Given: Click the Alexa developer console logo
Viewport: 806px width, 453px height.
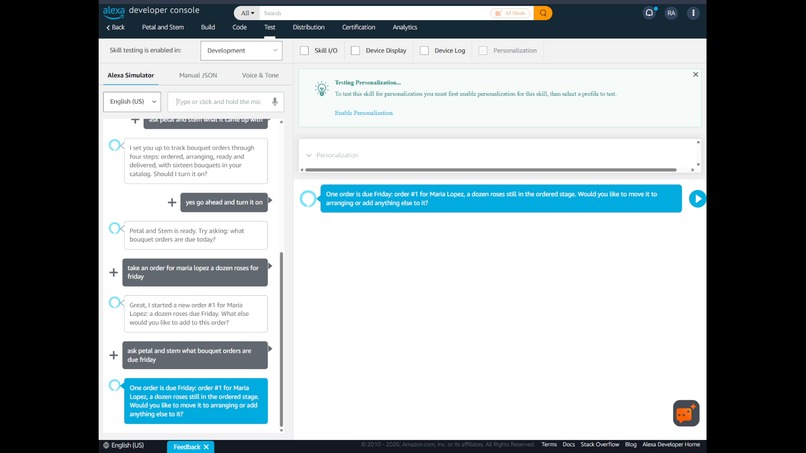Looking at the screenshot, I should tap(151, 11).
